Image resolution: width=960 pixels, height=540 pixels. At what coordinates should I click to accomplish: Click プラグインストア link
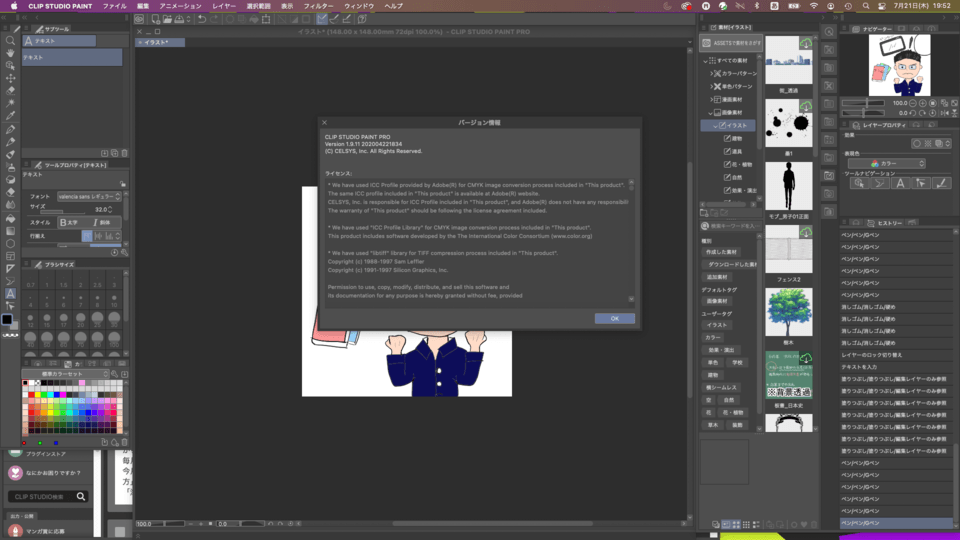pos(46,454)
